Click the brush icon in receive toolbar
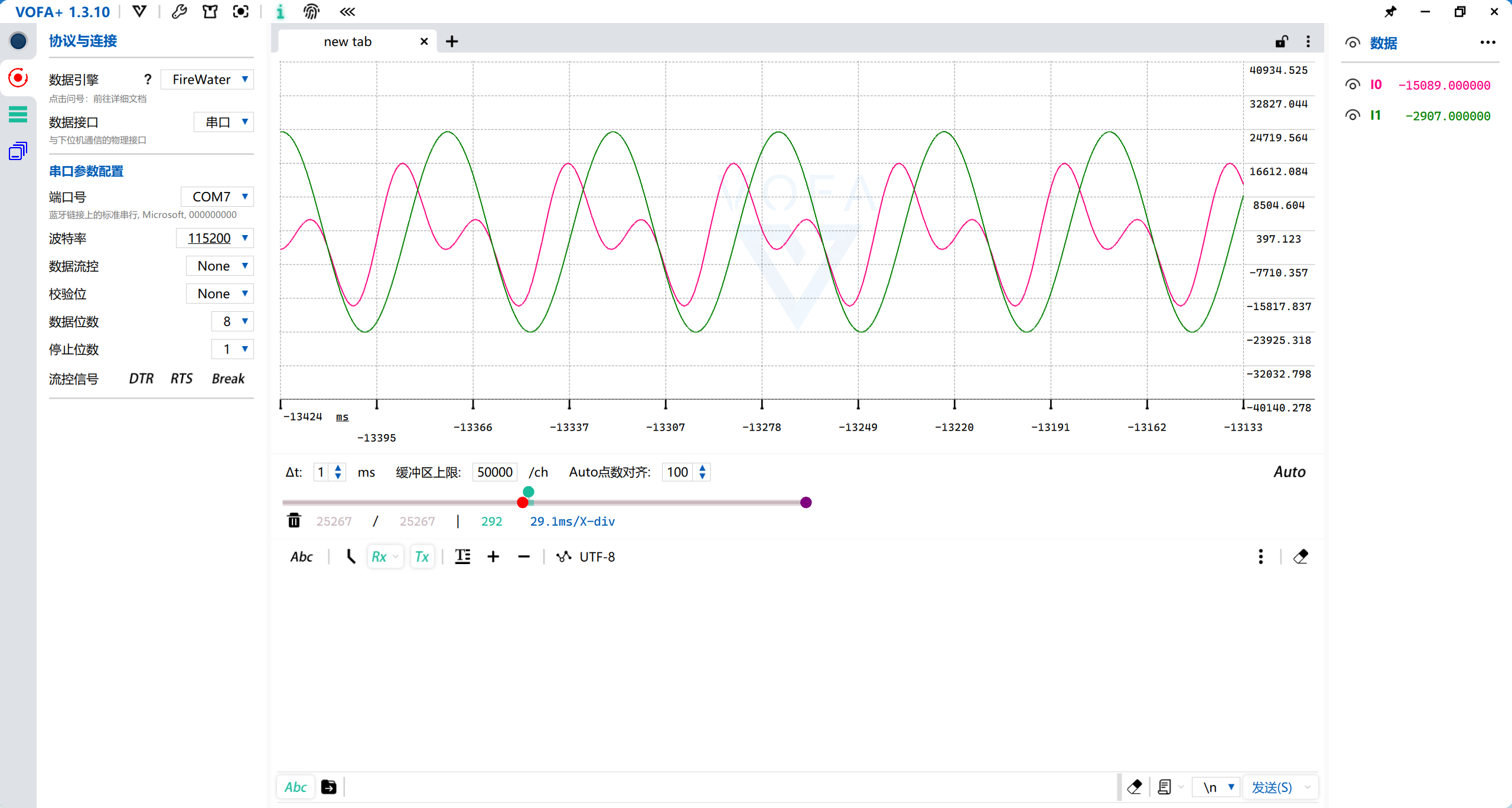 (350, 556)
